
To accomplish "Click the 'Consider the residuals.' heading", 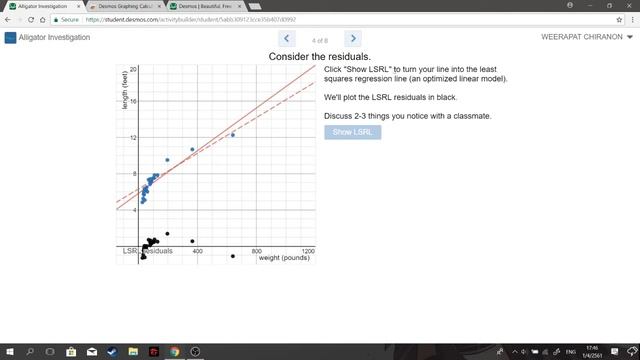I will click(x=320, y=56).
